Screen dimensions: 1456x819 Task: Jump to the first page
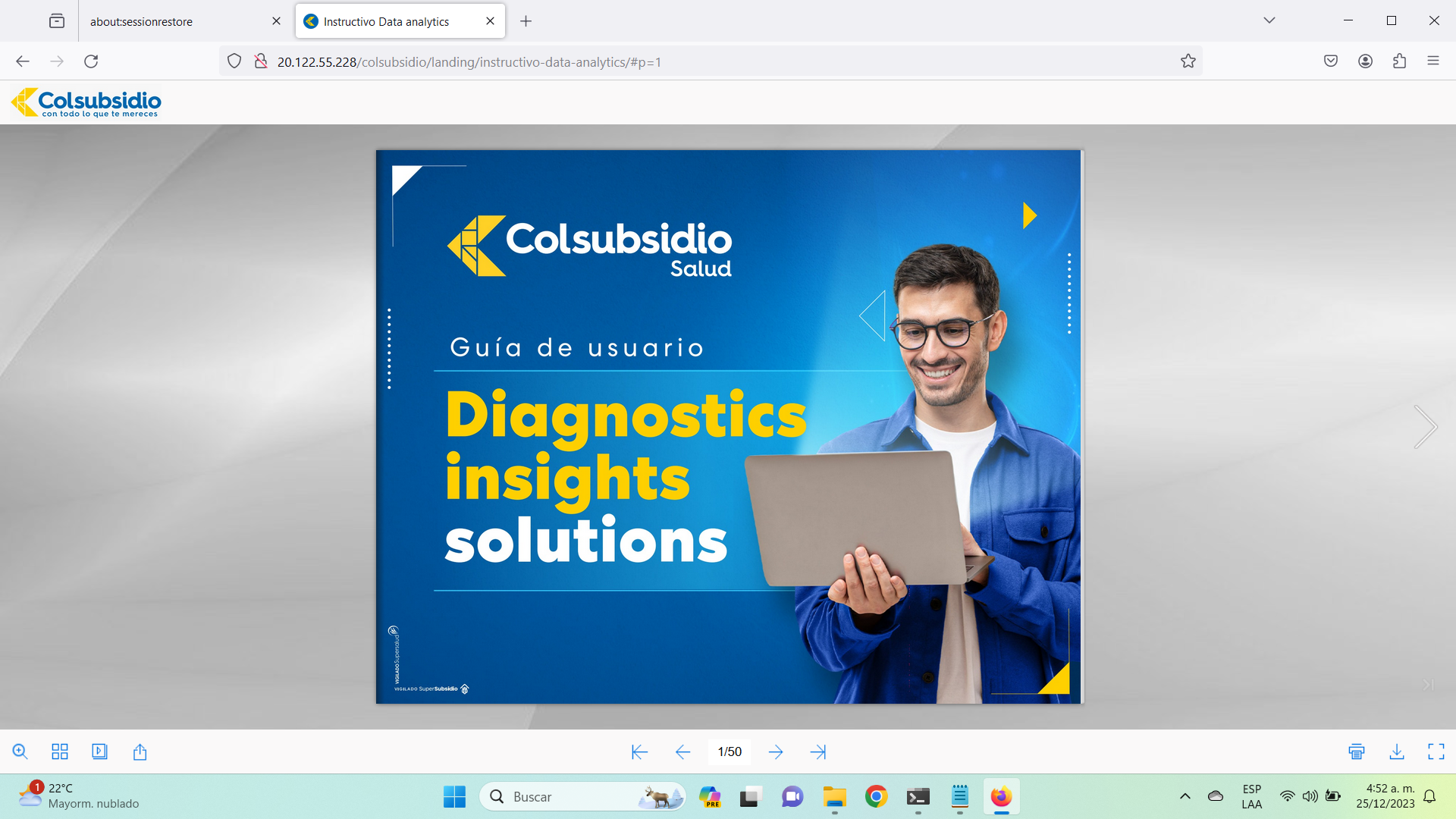point(639,752)
